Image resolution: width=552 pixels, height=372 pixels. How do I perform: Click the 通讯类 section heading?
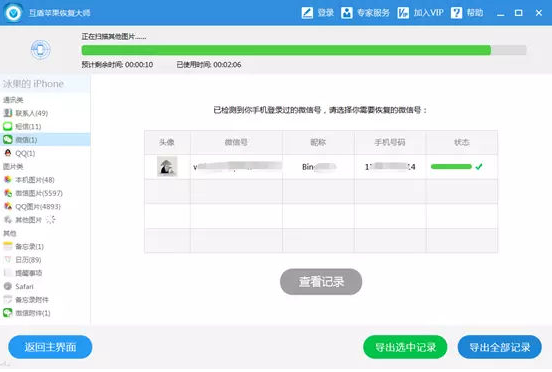13,100
